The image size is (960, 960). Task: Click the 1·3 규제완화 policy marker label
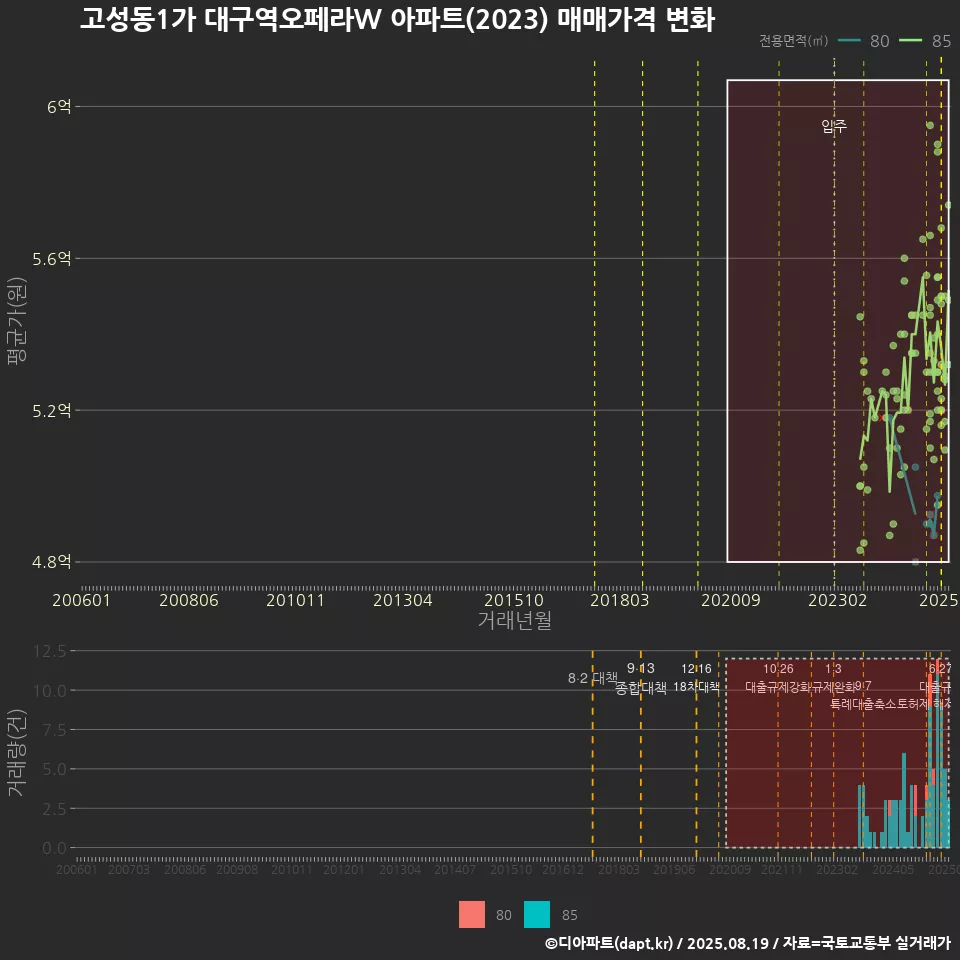[833, 678]
